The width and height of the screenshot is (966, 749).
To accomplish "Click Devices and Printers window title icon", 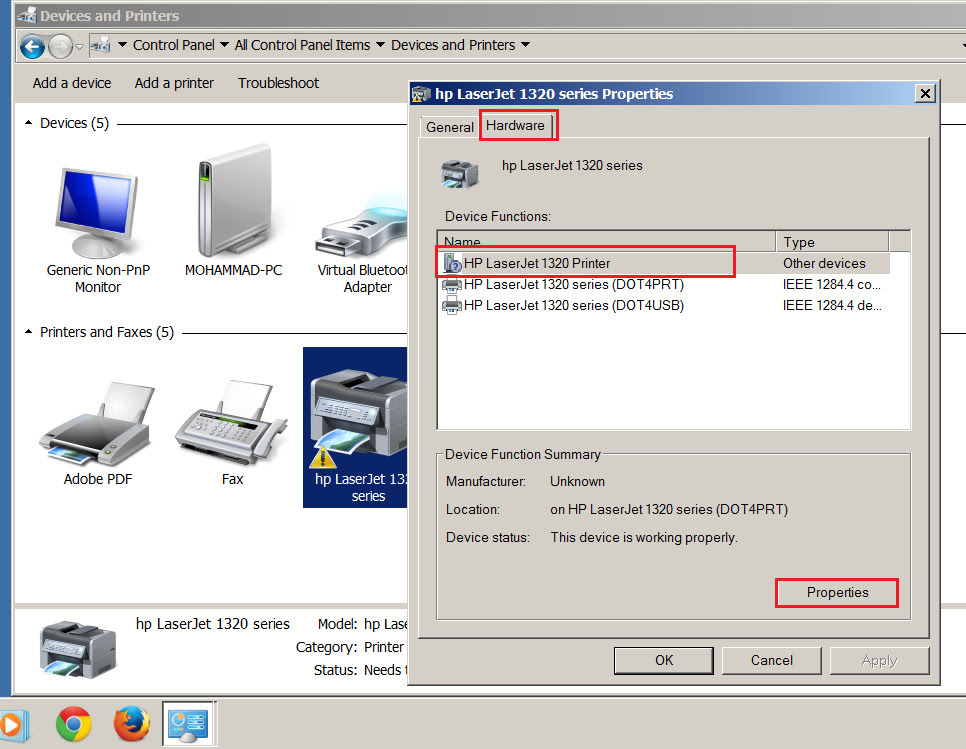I will [26, 15].
